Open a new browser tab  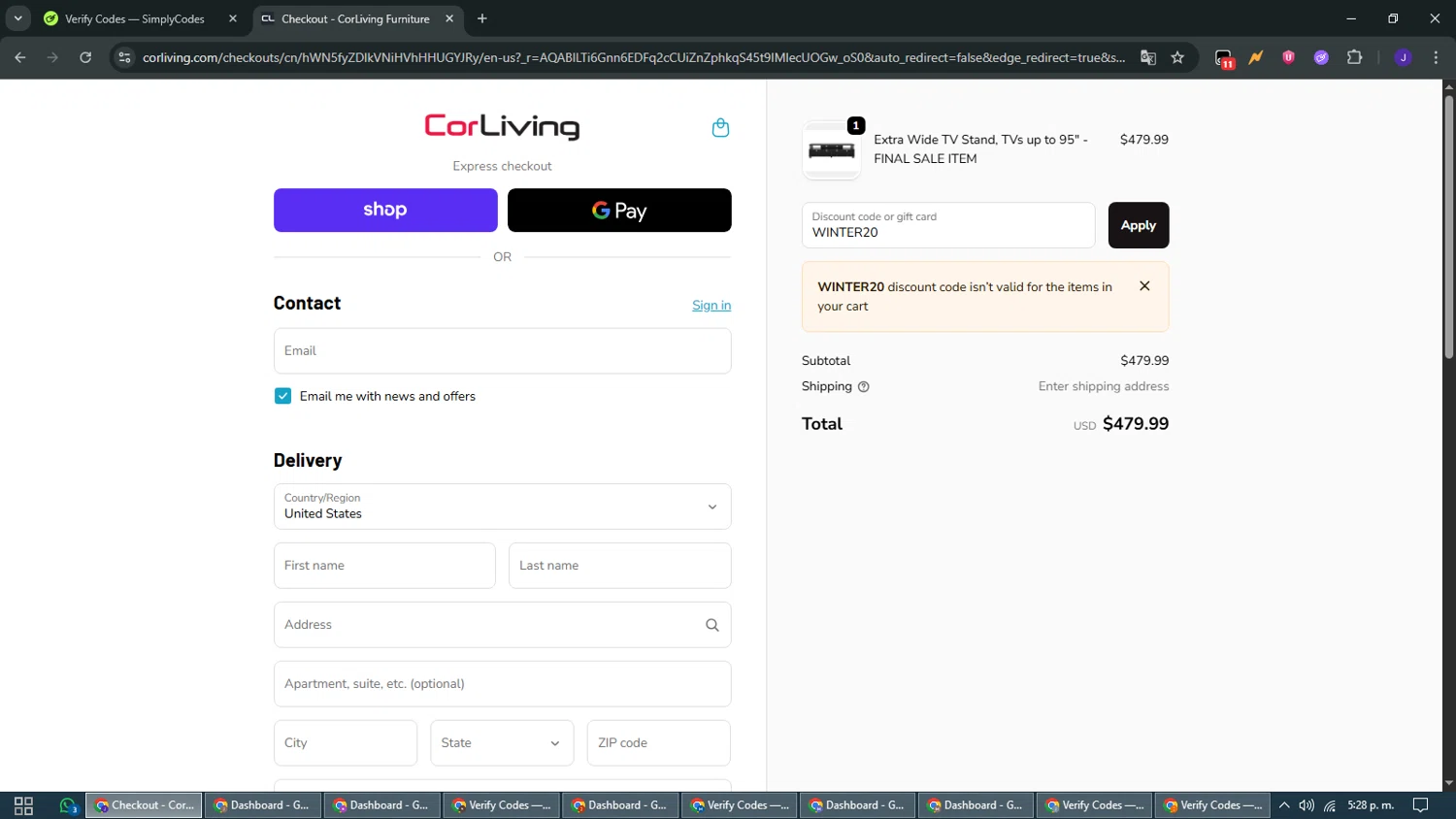(482, 18)
